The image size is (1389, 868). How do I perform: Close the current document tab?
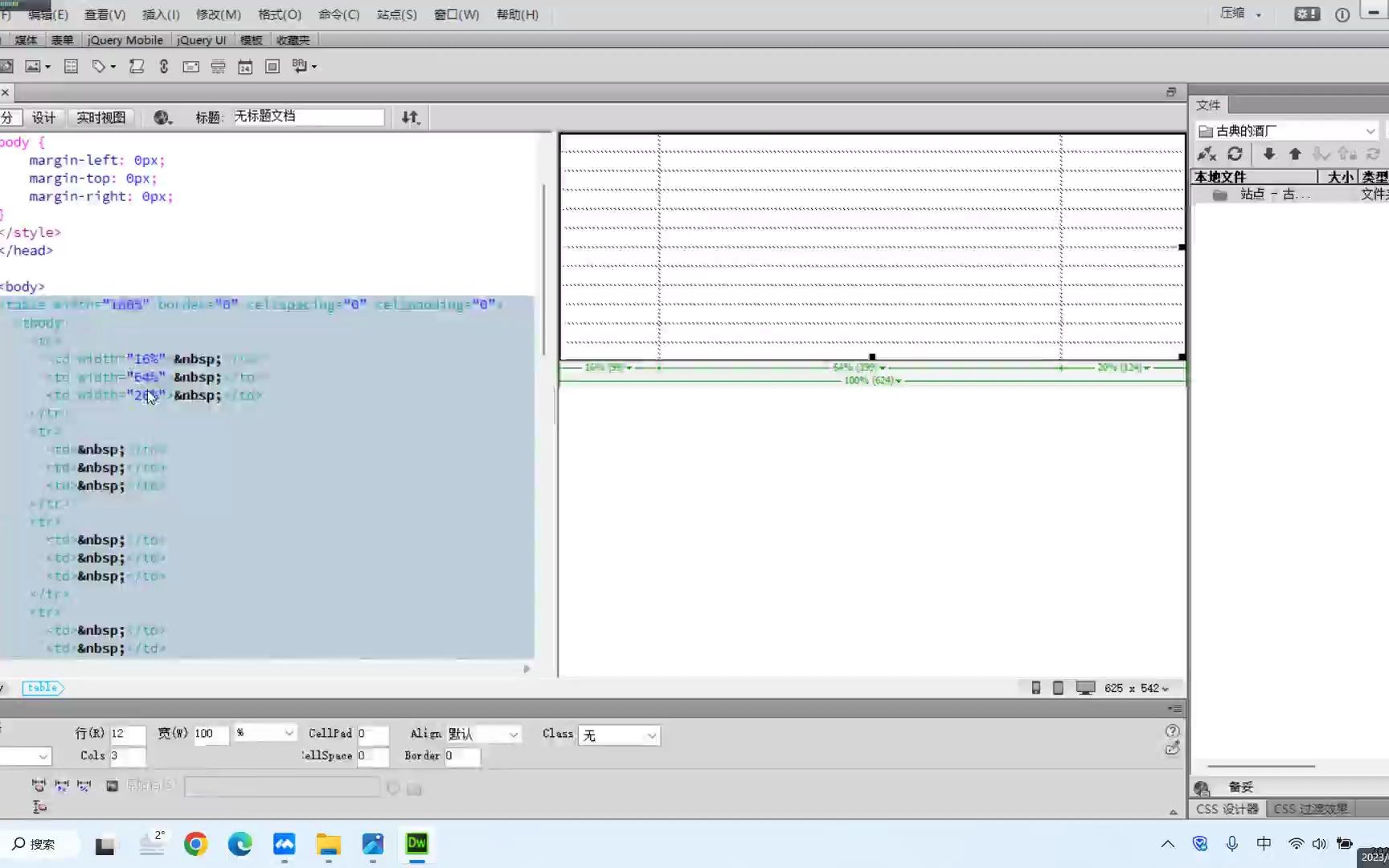tap(5, 92)
